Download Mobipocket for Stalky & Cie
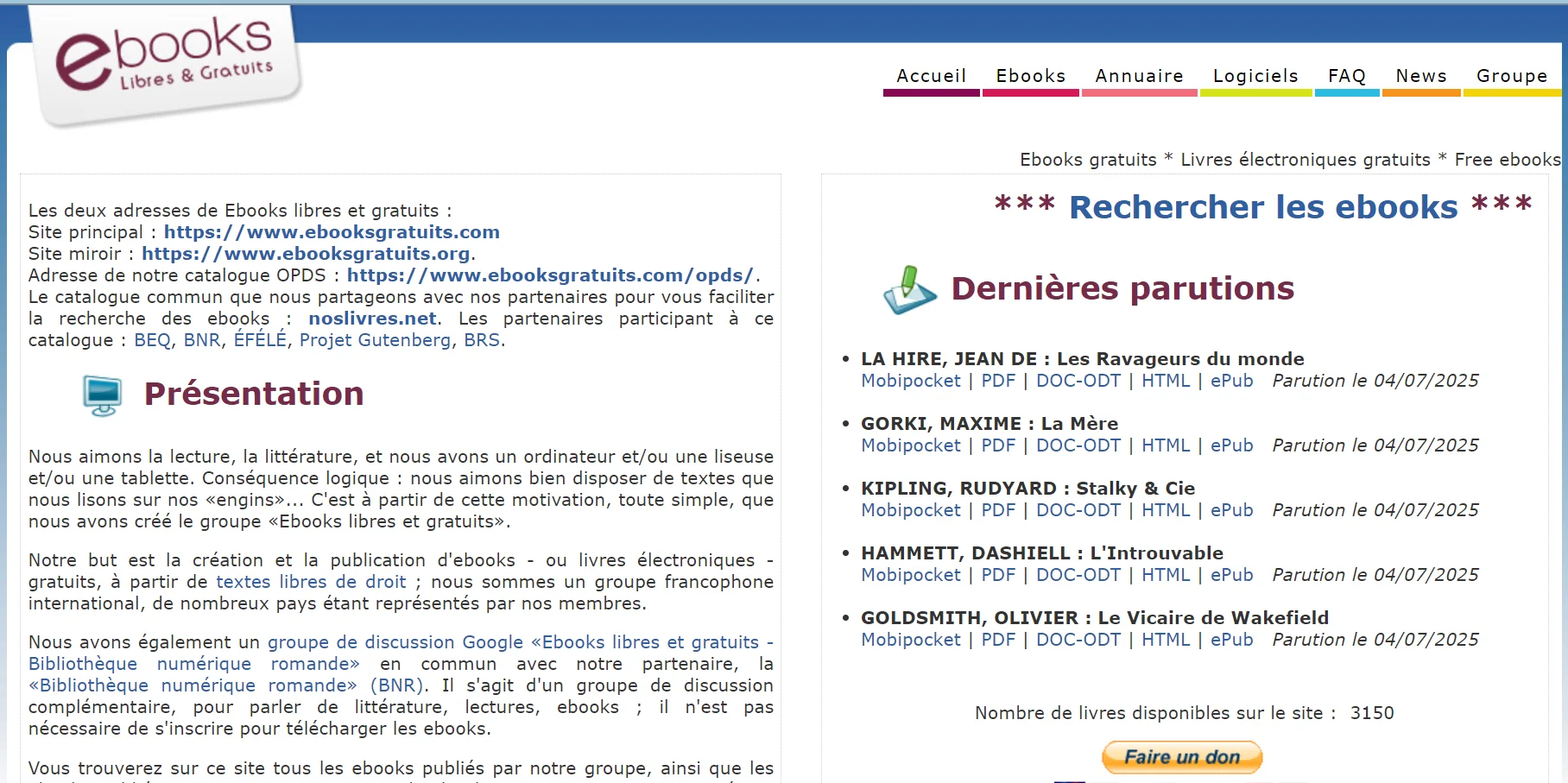Image resolution: width=1568 pixels, height=783 pixels. pyautogui.click(x=911, y=510)
